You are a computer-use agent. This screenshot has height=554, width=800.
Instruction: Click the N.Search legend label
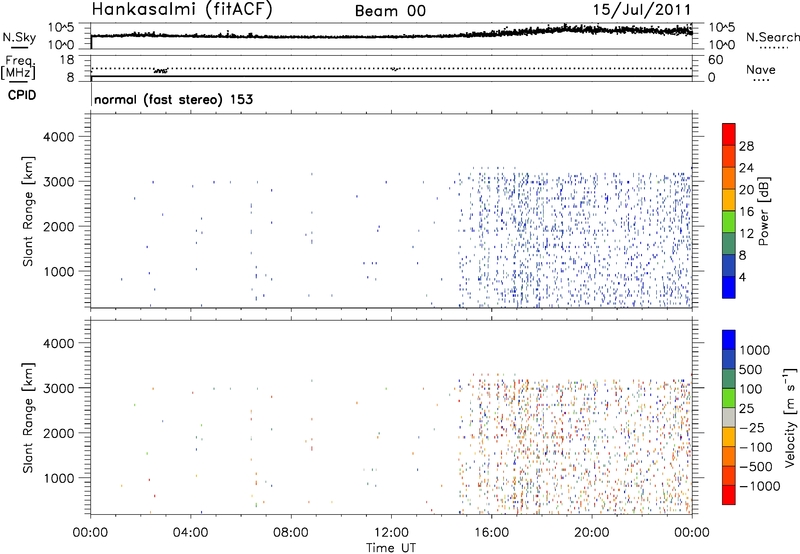[x=772, y=37]
